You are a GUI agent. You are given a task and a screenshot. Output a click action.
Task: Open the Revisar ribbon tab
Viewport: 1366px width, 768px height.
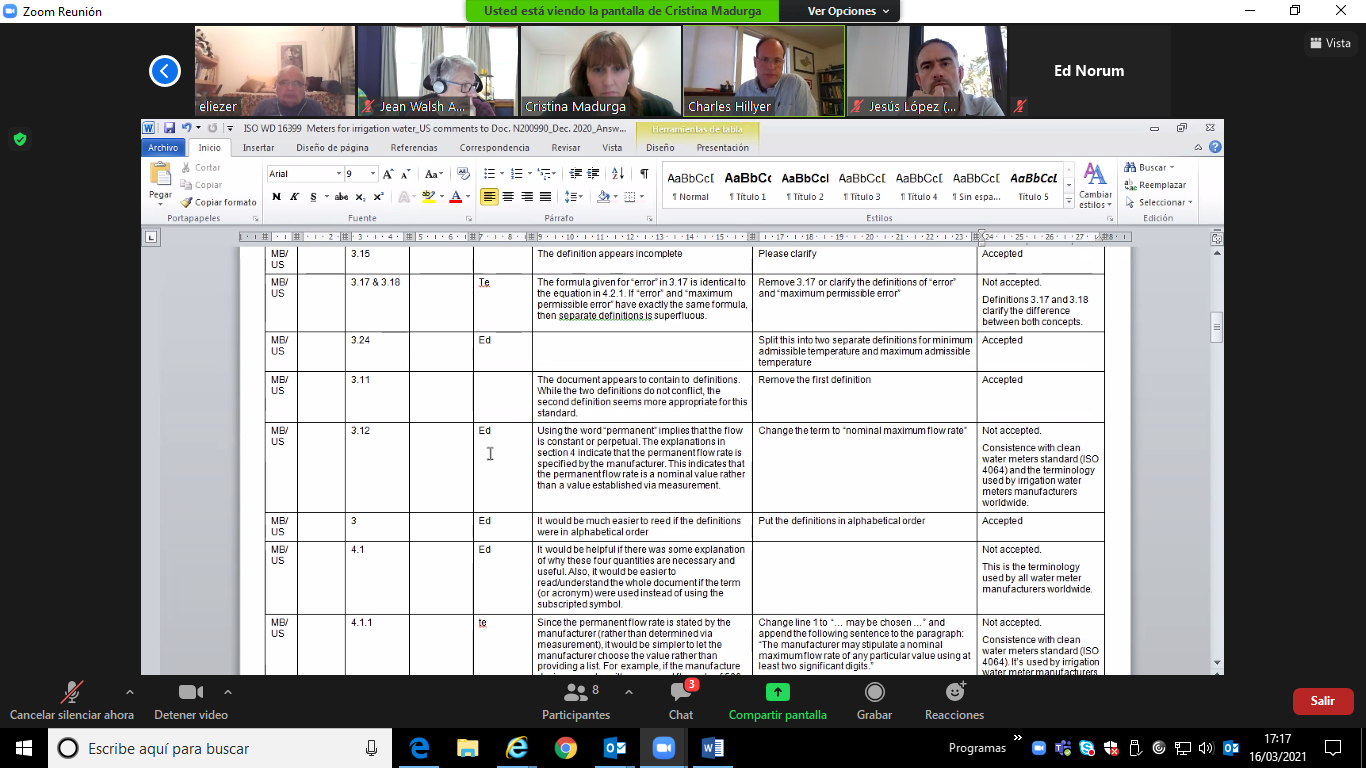coord(565,147)
